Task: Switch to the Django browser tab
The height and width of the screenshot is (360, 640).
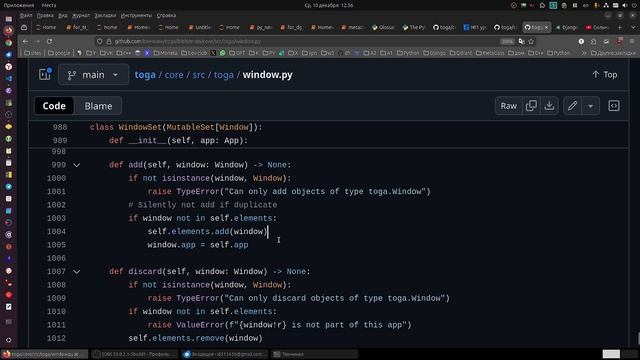Action: click(567, 27)
